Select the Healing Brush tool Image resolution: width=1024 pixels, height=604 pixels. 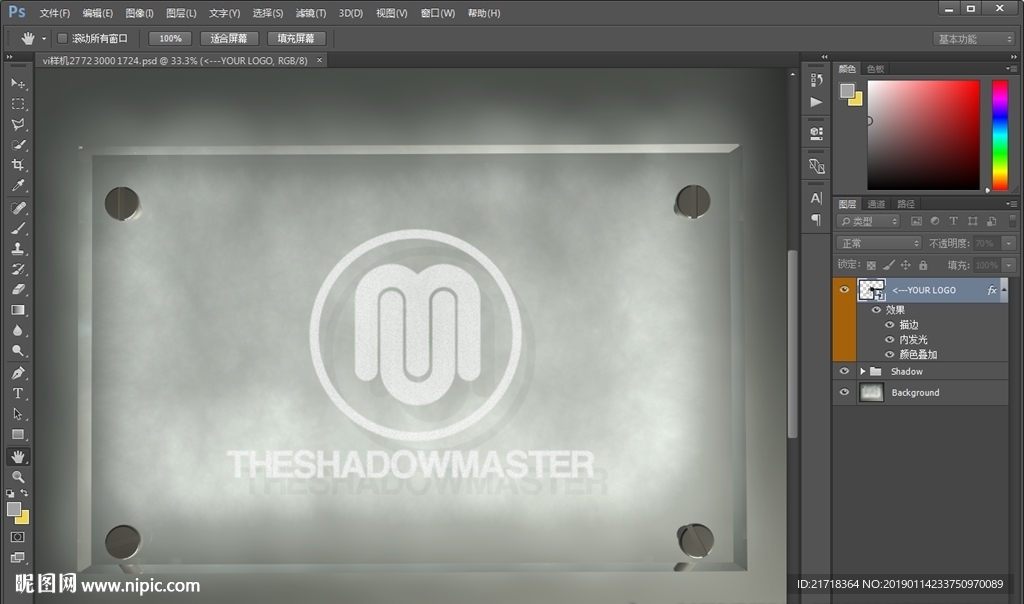(18, 208)
